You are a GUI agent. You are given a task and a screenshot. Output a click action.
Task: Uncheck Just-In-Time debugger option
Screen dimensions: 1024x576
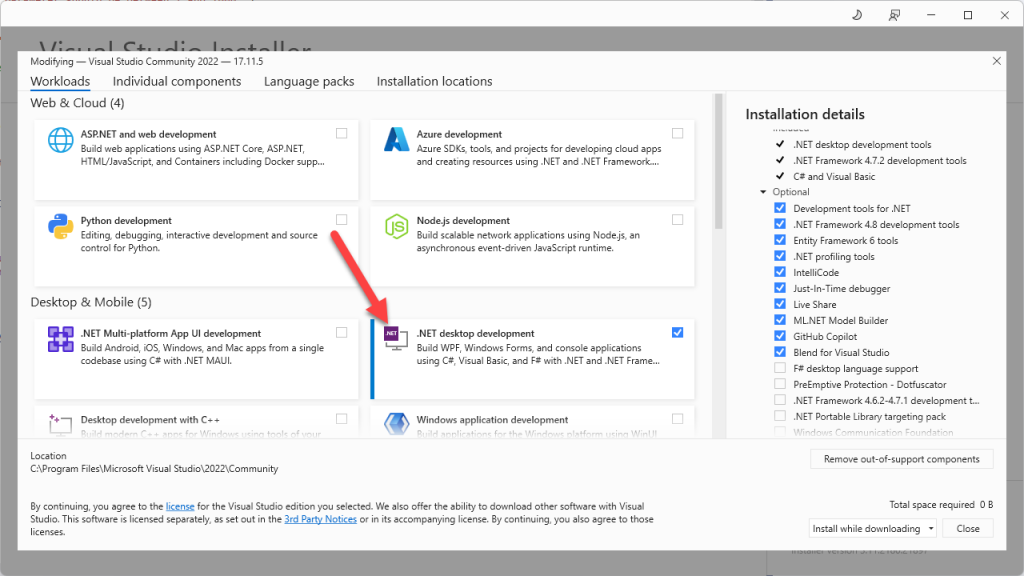click(780, 288)
